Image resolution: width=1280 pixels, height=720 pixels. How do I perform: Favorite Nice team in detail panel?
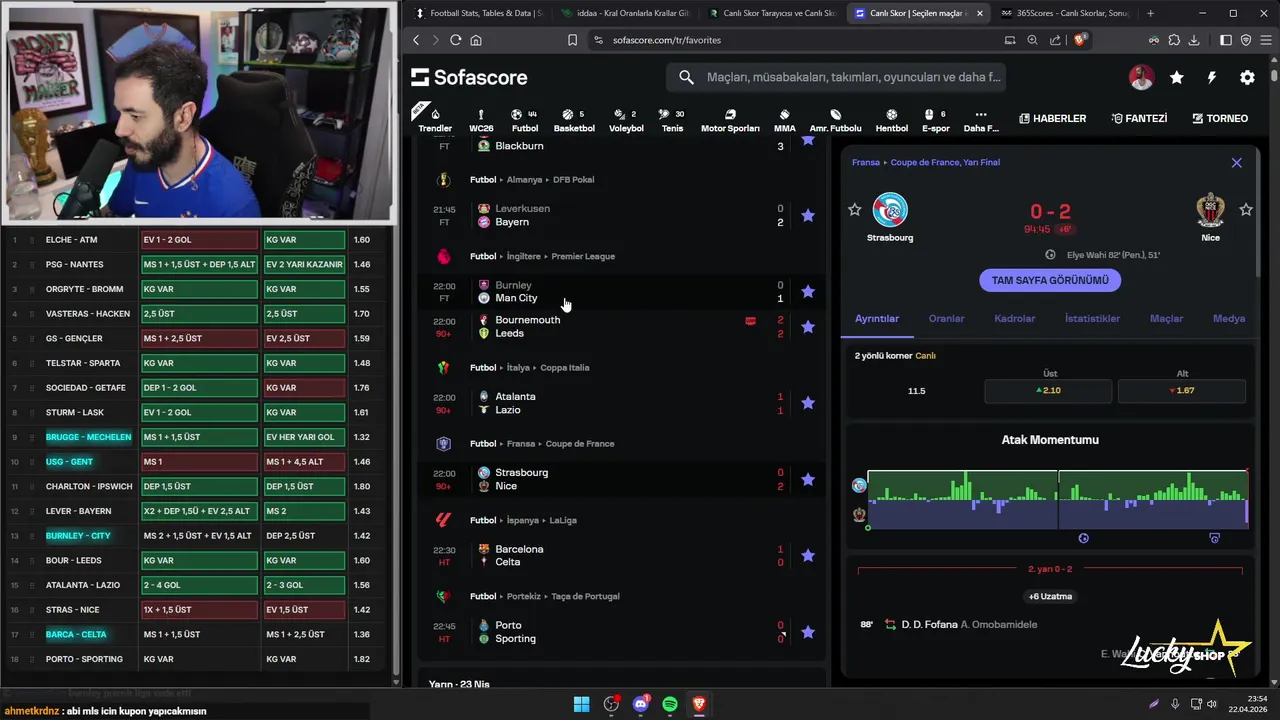(1246, 209)
